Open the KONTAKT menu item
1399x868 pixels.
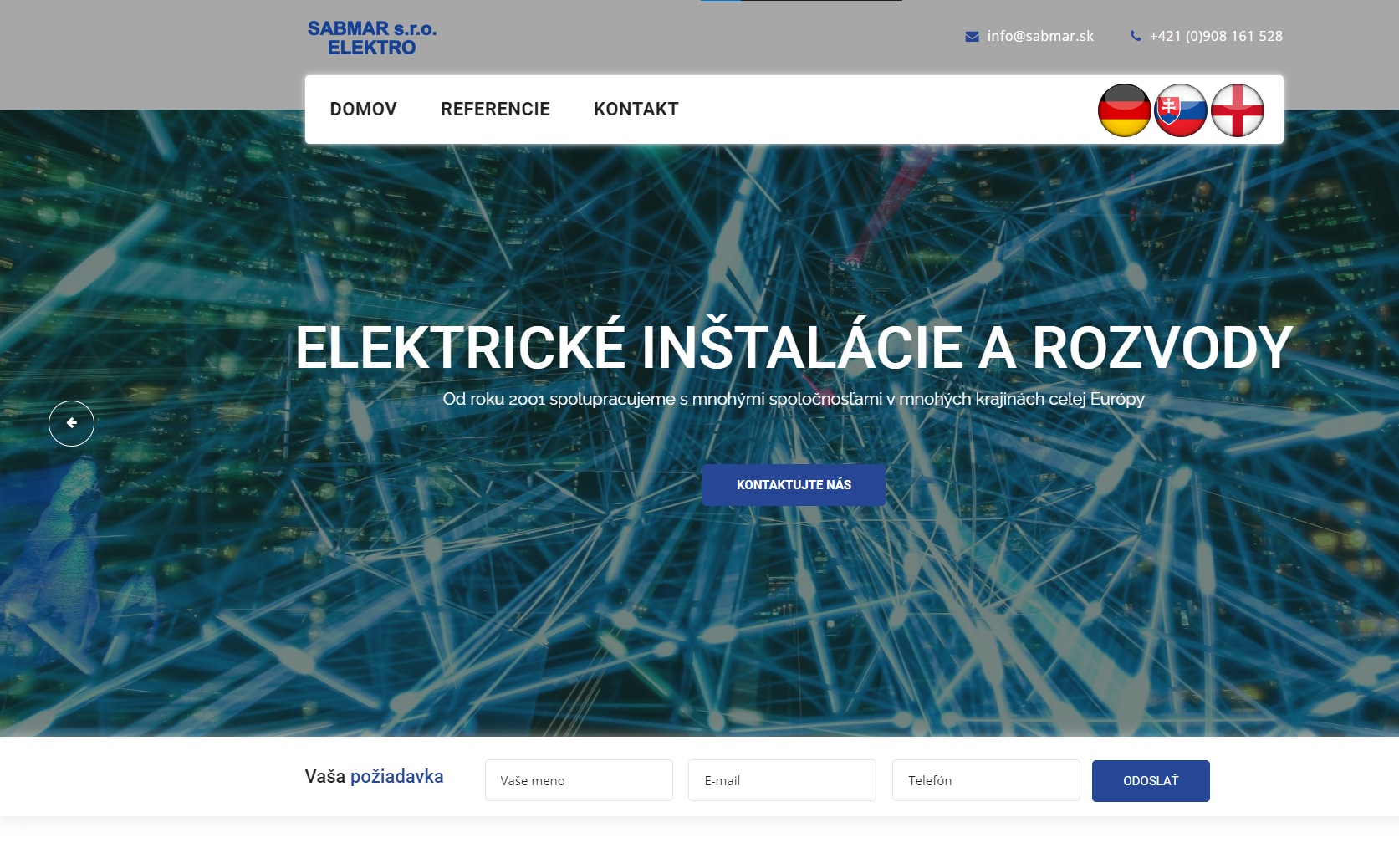pyautogui.click(x=636, y=110)
